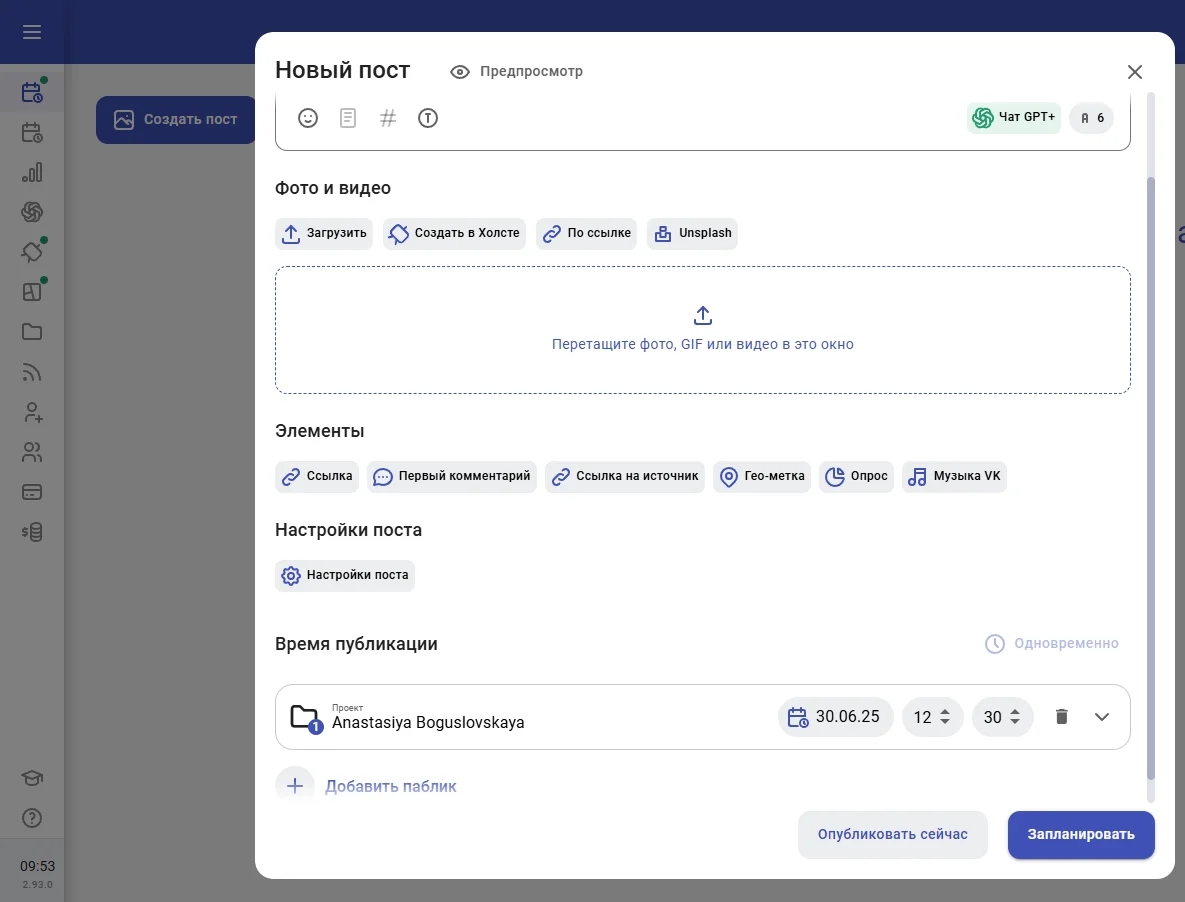1185x902 pixels.
Task: Open the circled T text formatting icon
Action: click(x=428, y=118)
